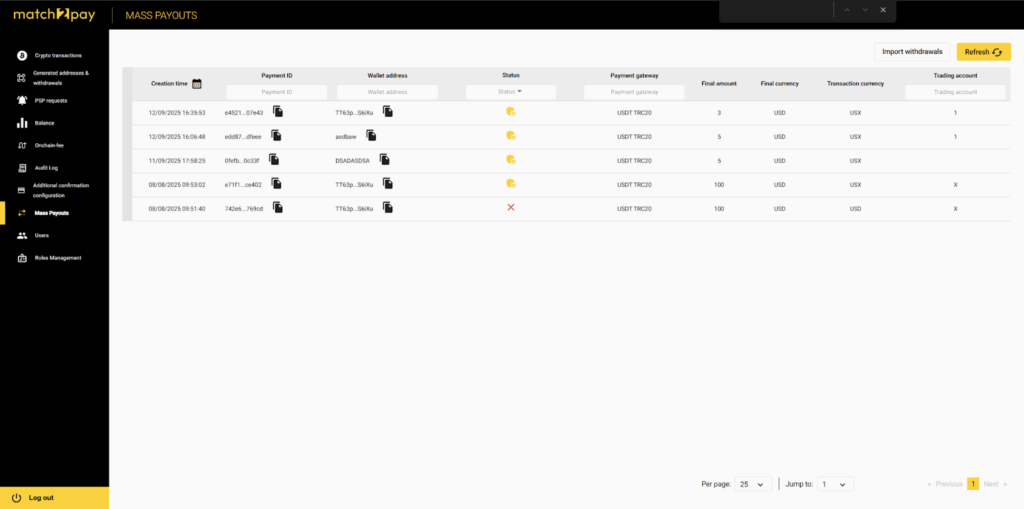The width and height of the screenshot is (1024, 509).
Task: Select page 1 in pagination
Action: click(x=972, y=484)
